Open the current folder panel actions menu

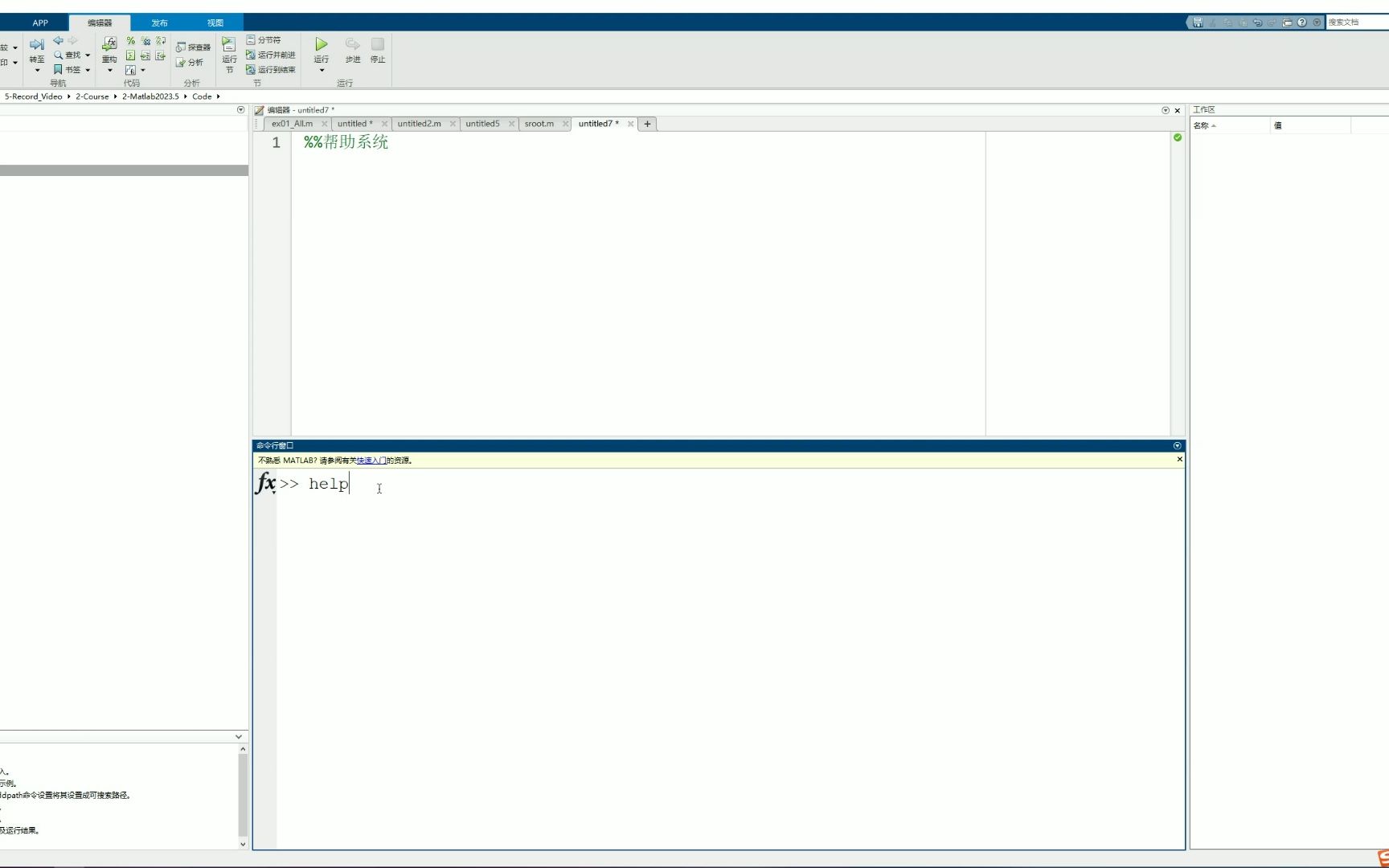(x=240, y=109)
